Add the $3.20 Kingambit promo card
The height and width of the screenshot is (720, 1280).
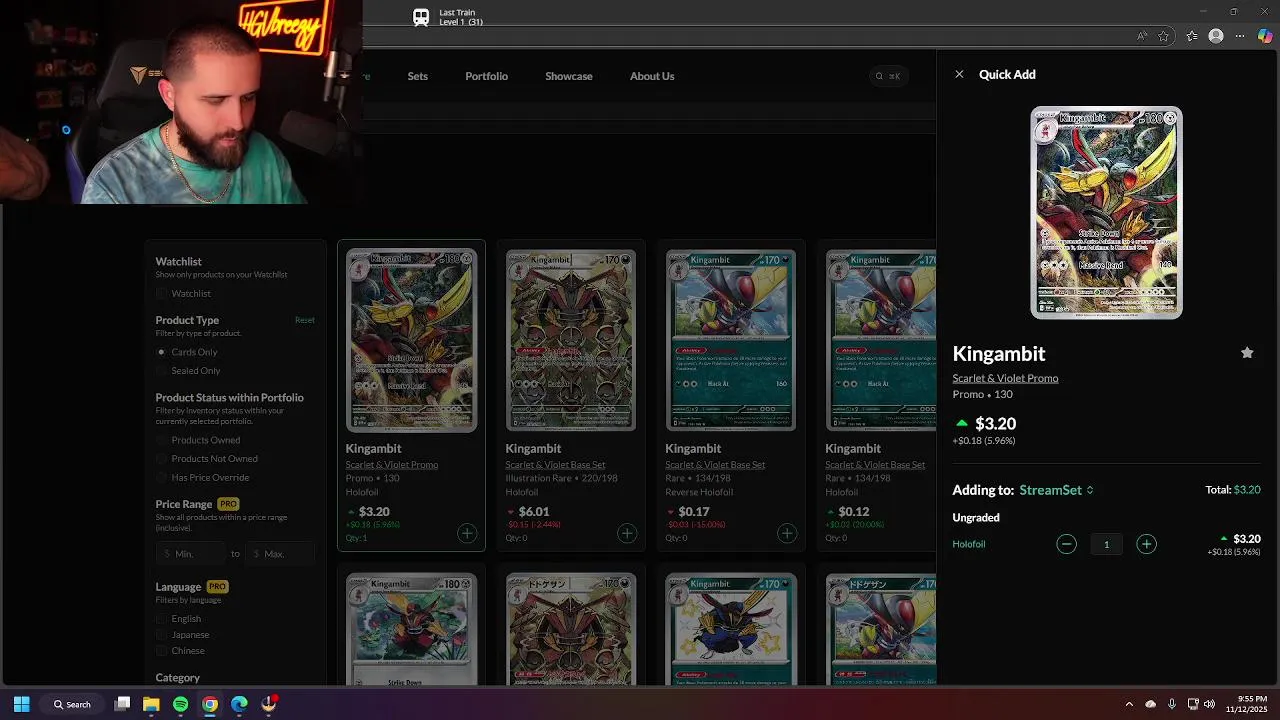[467, 533]
